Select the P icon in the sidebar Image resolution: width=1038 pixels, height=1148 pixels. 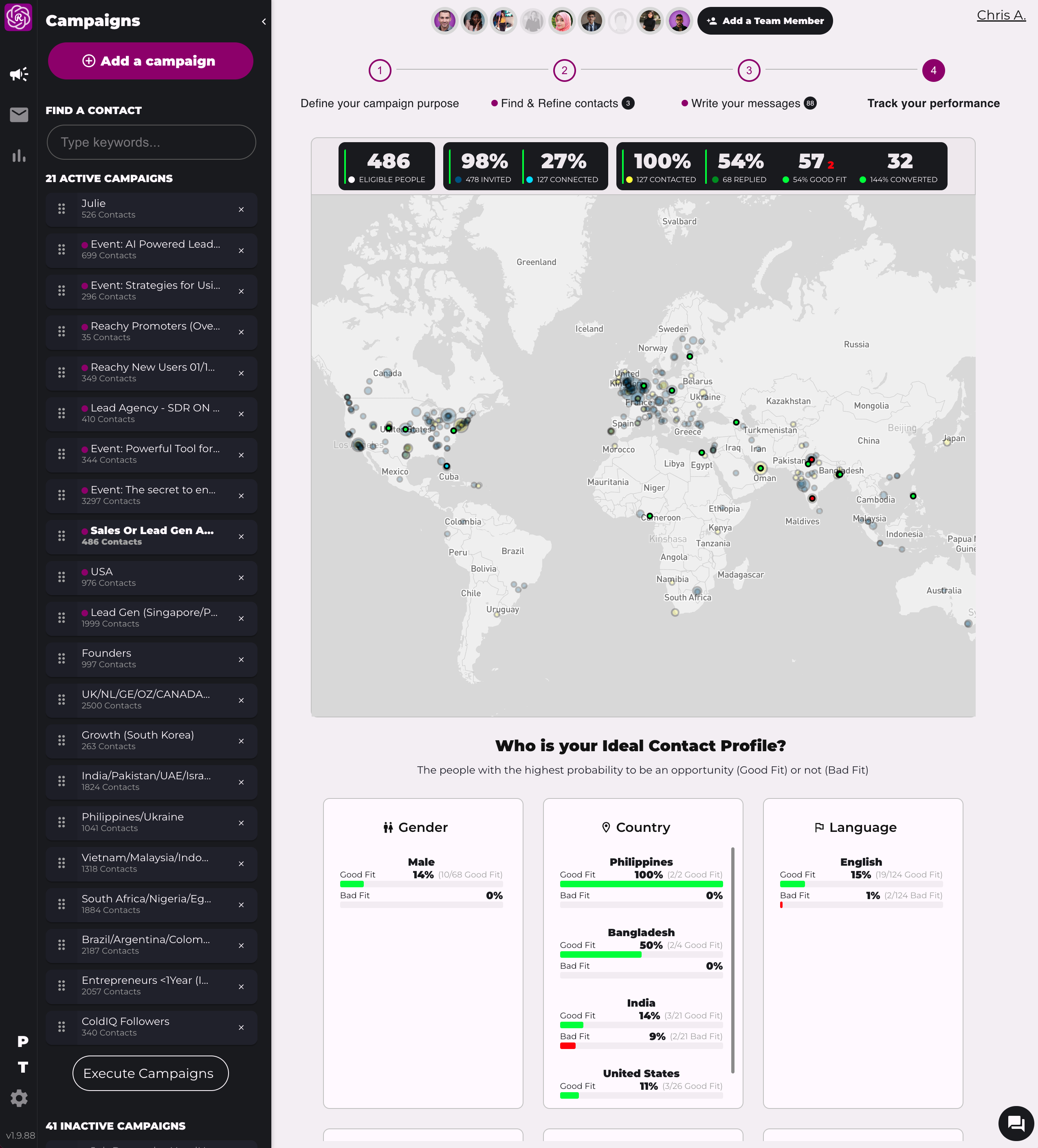click(x=22, y=1040)
